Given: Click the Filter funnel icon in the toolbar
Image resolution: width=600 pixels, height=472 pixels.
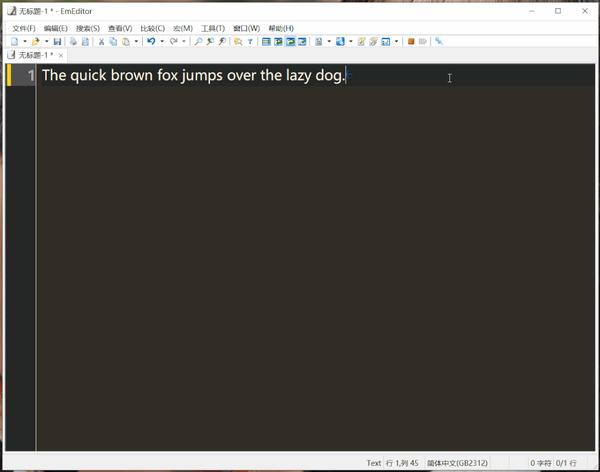Looking at the screenshot, I should click(250, 42).
